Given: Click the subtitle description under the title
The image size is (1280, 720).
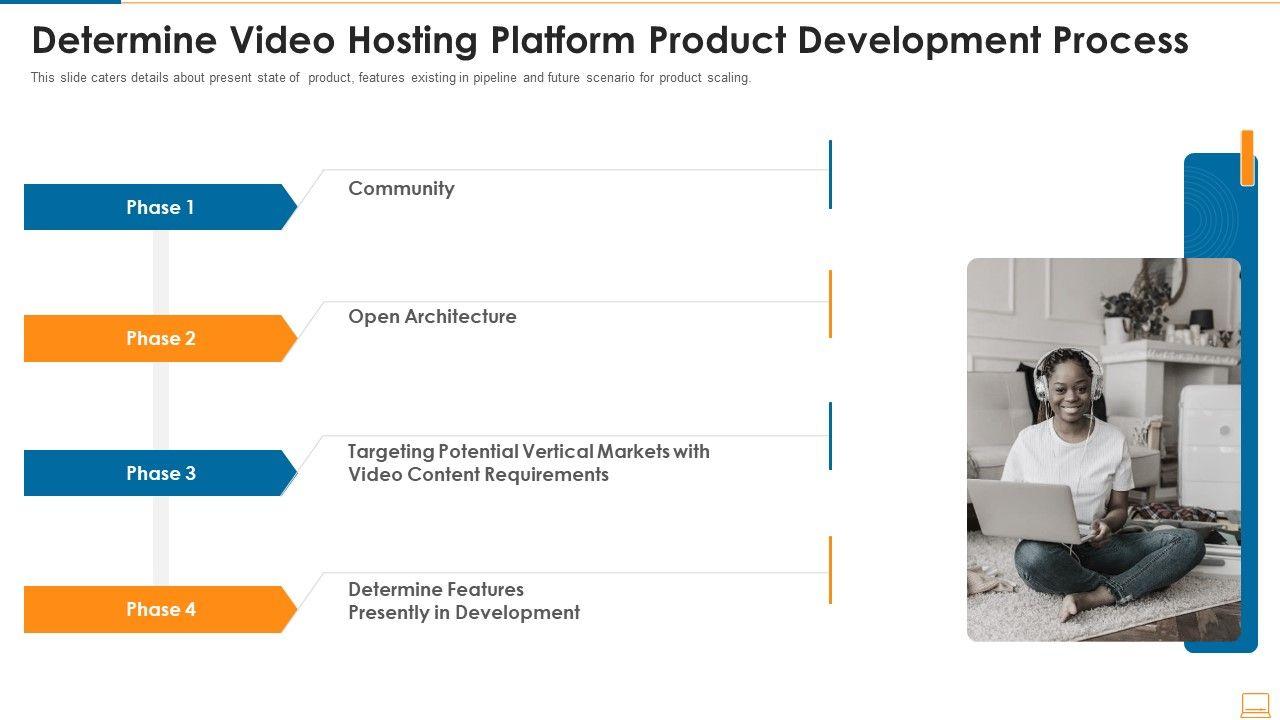Looking at the screenshot, I should pos(390,78).
